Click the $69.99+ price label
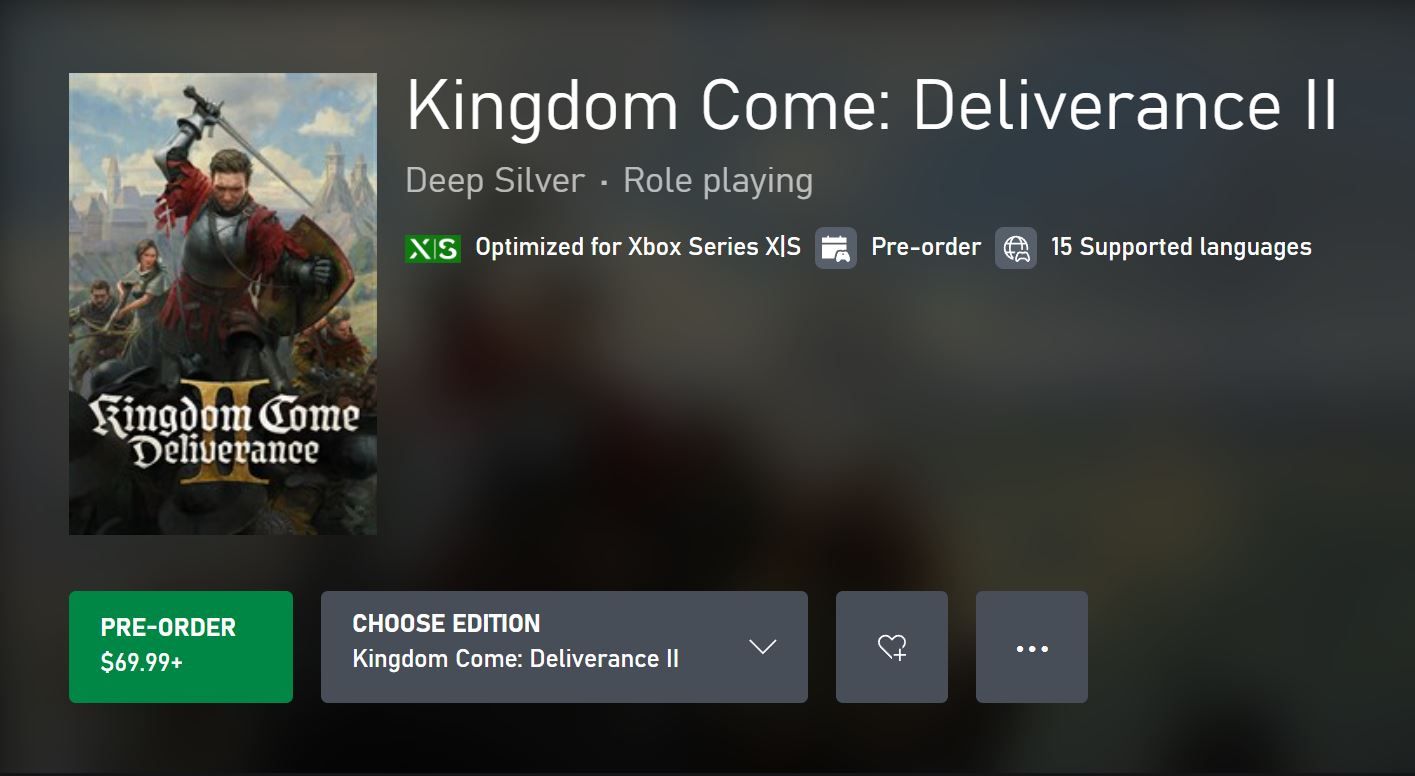The image size is (1415, 776). pos(141,662)
